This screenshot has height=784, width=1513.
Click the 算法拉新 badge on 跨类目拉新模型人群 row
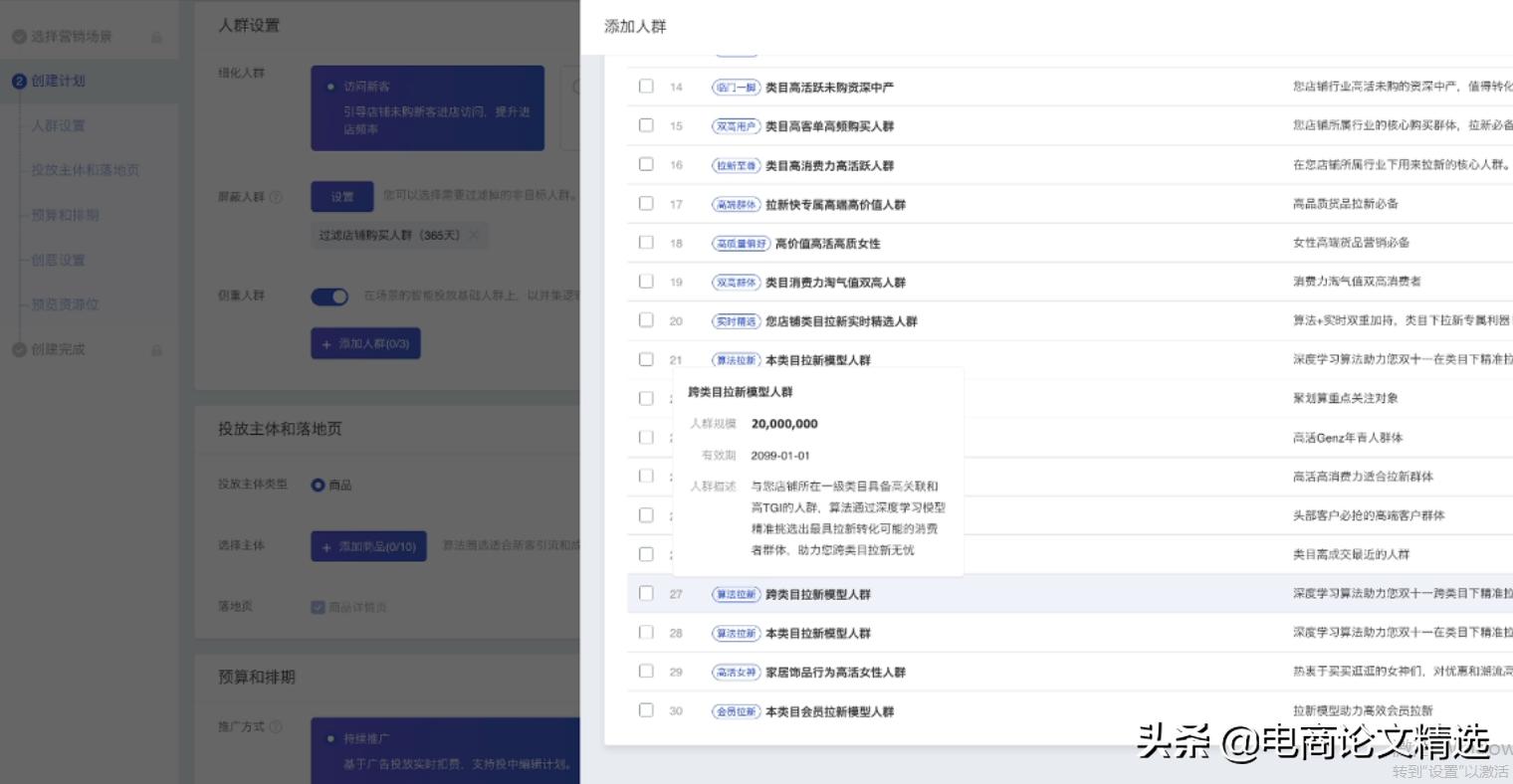click(x=736, y=594)
